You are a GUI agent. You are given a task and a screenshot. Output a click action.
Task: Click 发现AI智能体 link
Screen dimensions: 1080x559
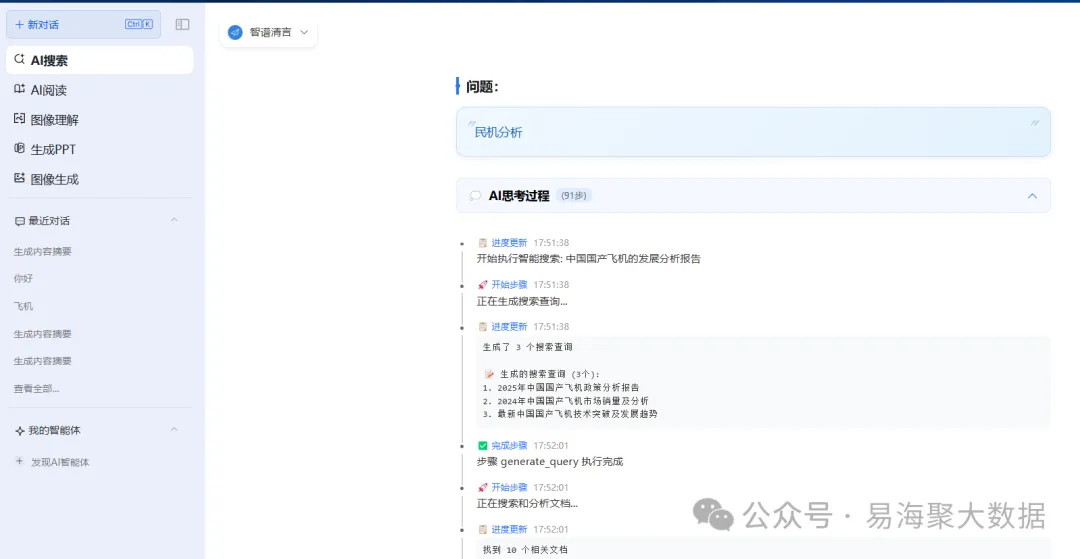tap(61, 462)
